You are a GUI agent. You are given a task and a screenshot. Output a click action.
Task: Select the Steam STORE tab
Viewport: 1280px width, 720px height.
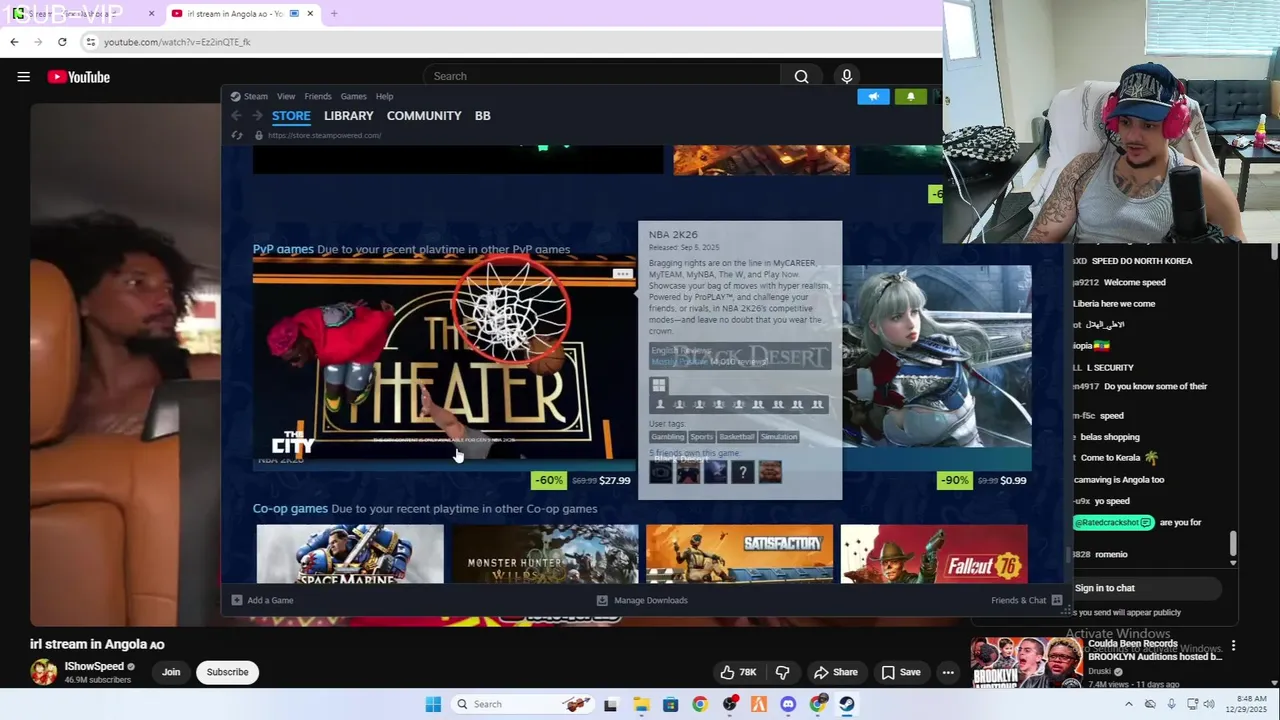pyautogui.click(x=291, y=116)
